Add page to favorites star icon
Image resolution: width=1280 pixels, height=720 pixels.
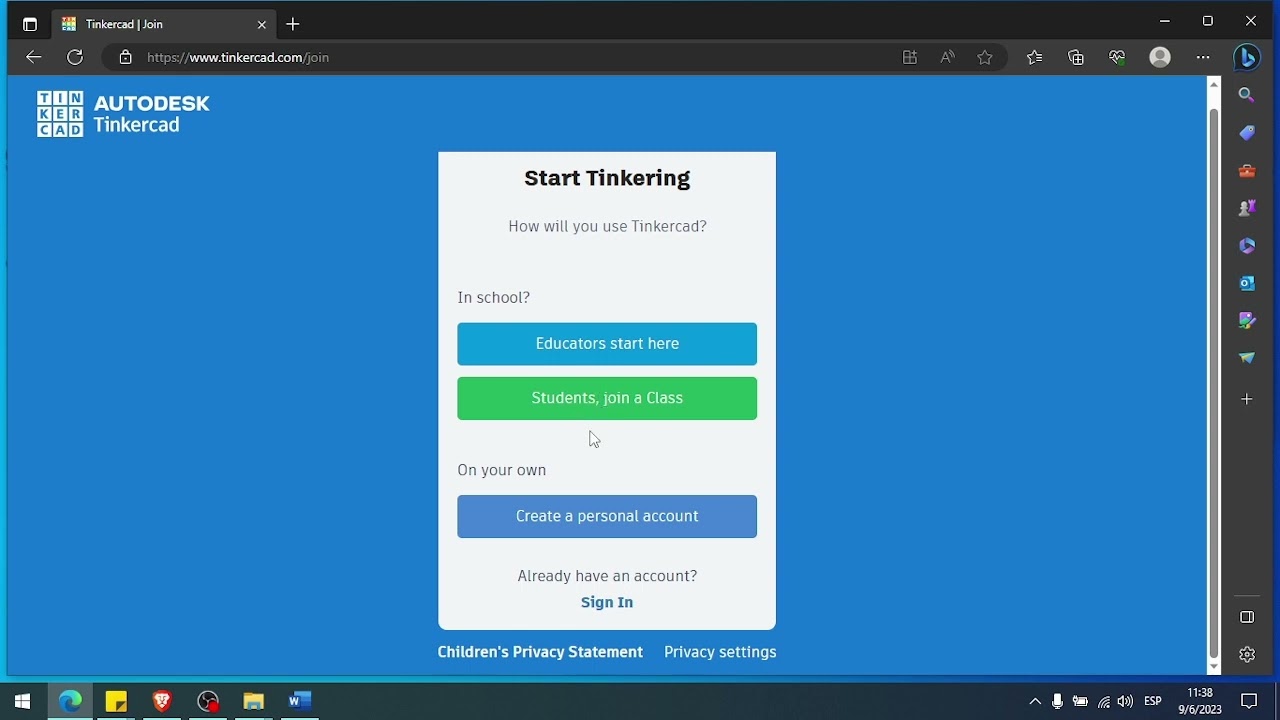coord(985,57)
